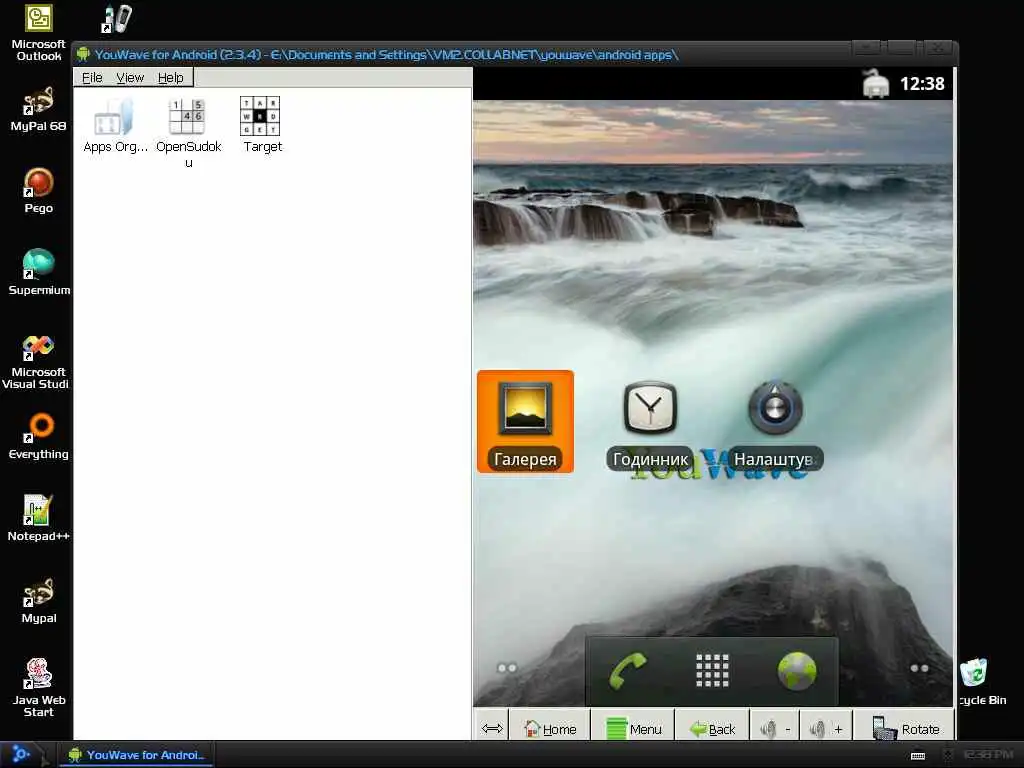Open the Java Web Start shortcut
Viewport: 1024px width, 768px height.
39,688
